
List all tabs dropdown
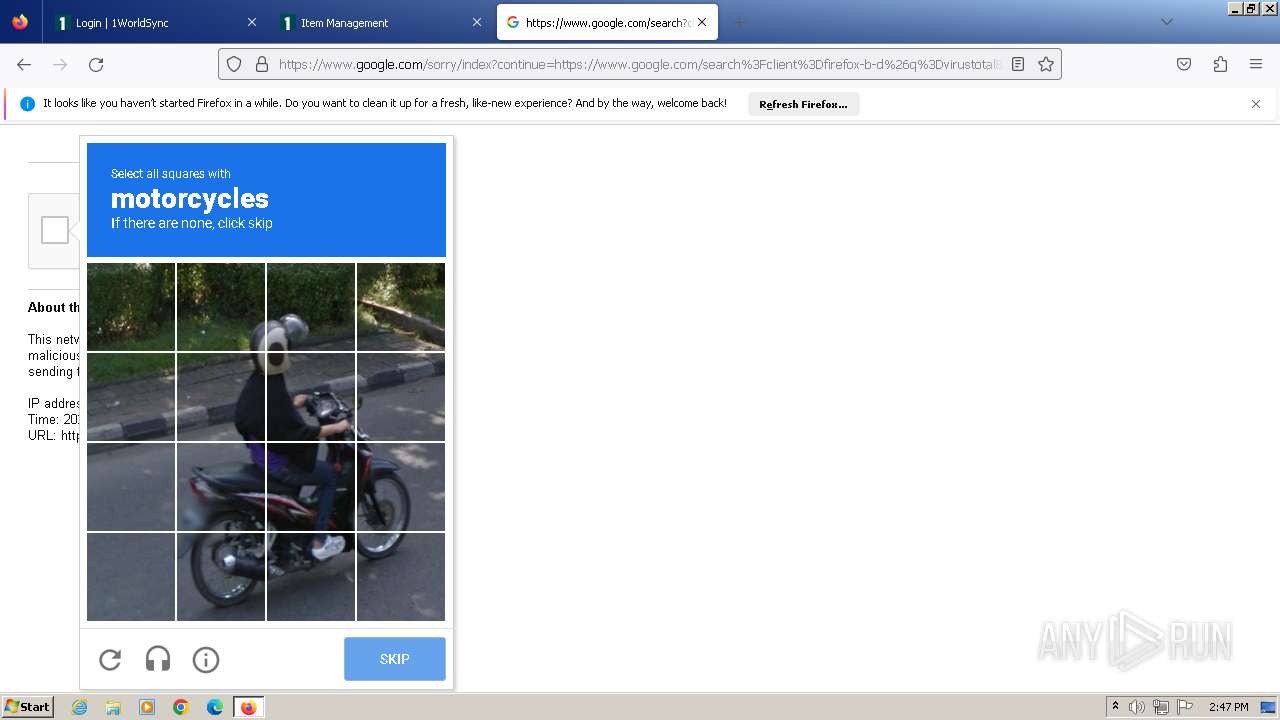(1166, 22)
